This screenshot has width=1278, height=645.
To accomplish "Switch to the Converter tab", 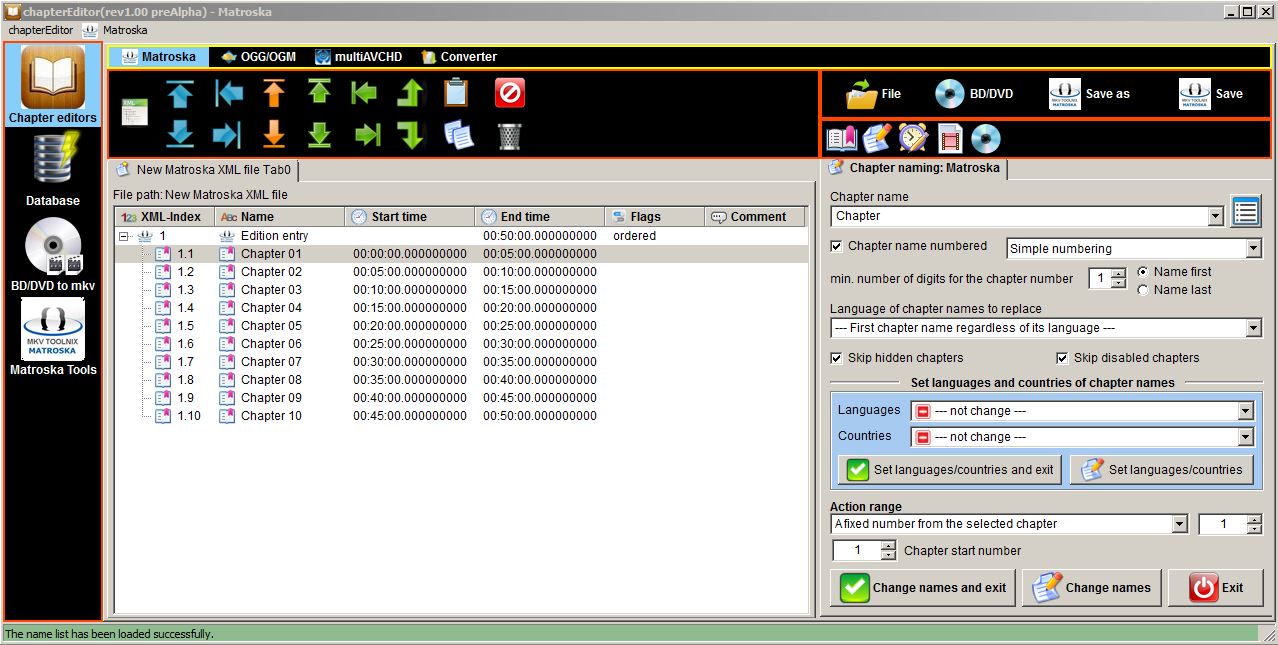I will pos(459,57).
